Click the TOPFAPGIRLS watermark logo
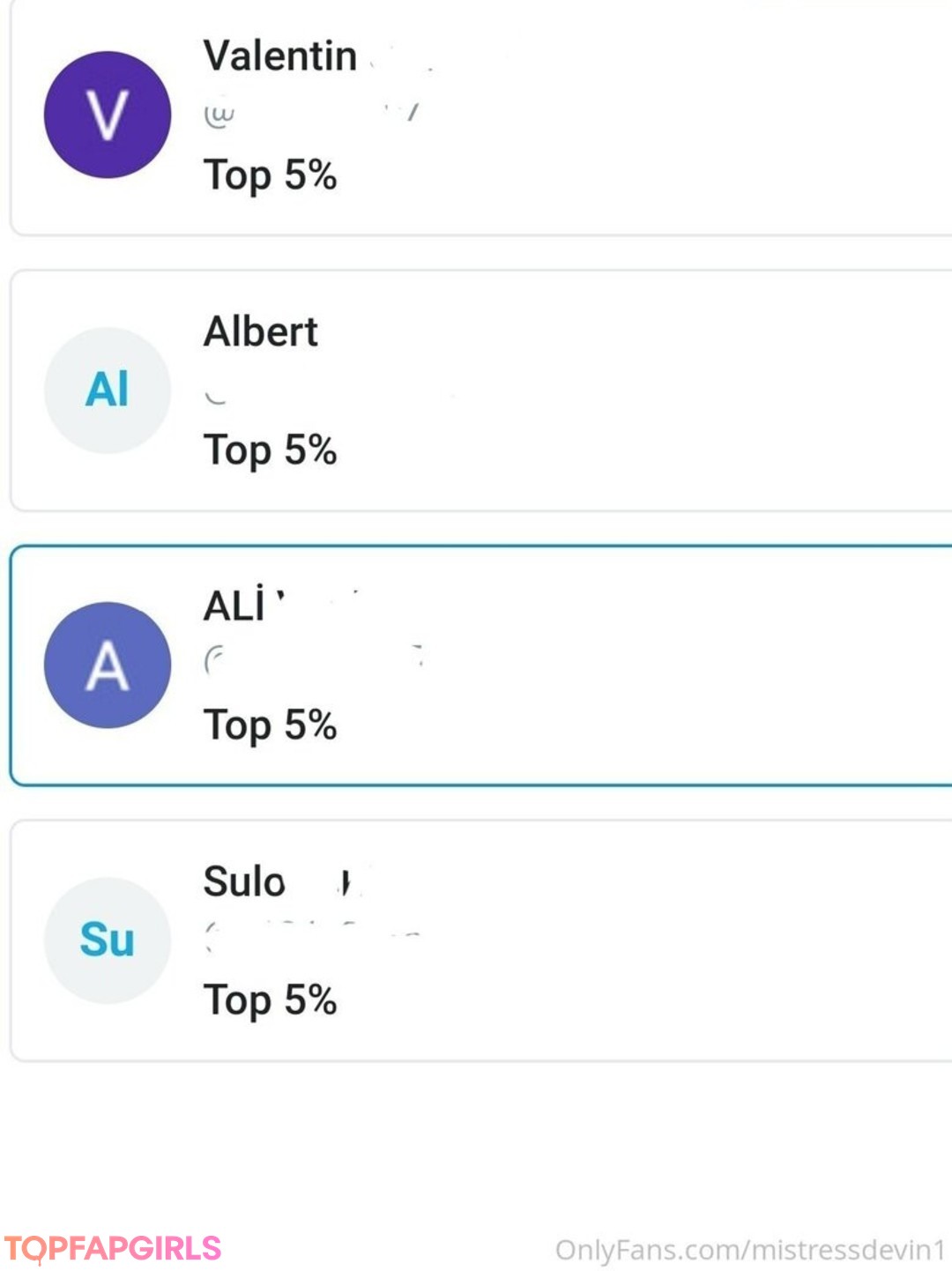This screenshot has height=1271, width=952. (x=113, y=1249)
